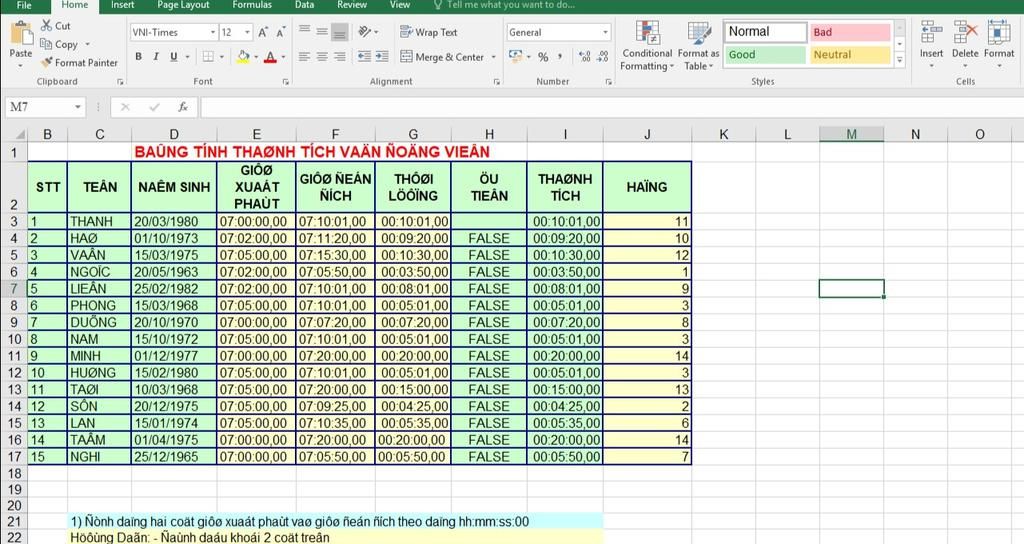Apply the Normal cell style
The image size is (1024, 544).
765,32
